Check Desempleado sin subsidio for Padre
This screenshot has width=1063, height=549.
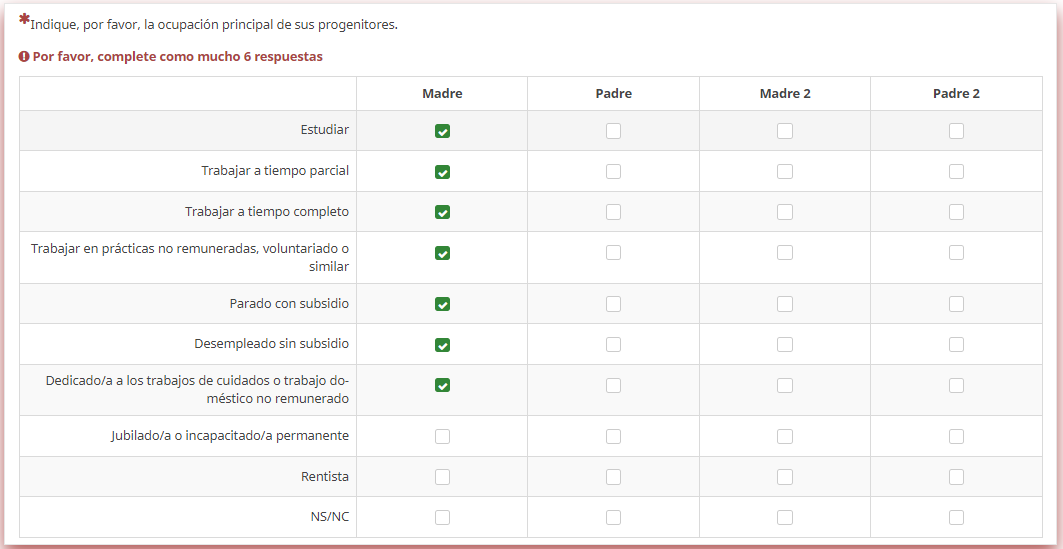coord(613,344)
